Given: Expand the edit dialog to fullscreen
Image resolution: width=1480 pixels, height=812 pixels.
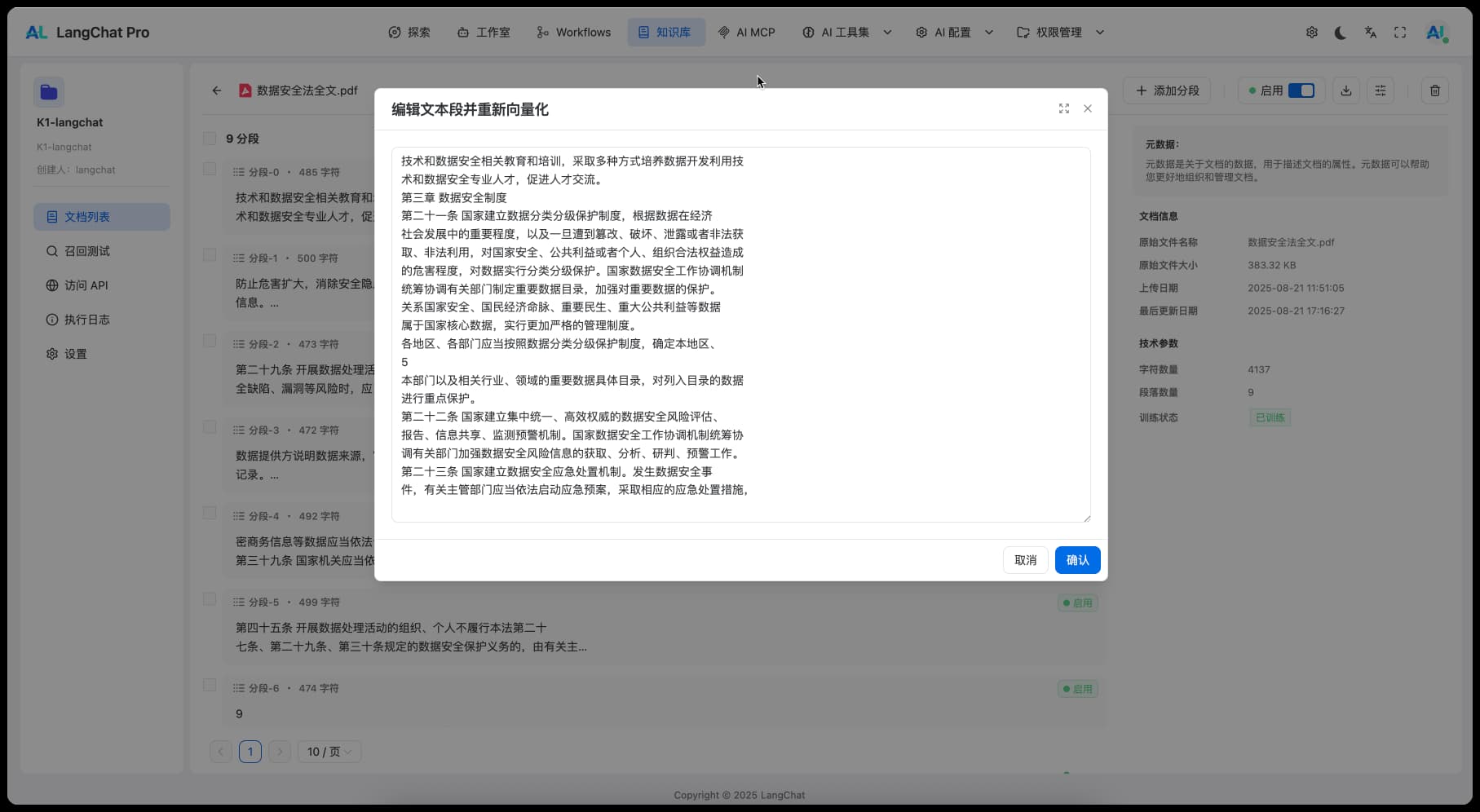Looking at the screenshot, I should coord(1063,108).
